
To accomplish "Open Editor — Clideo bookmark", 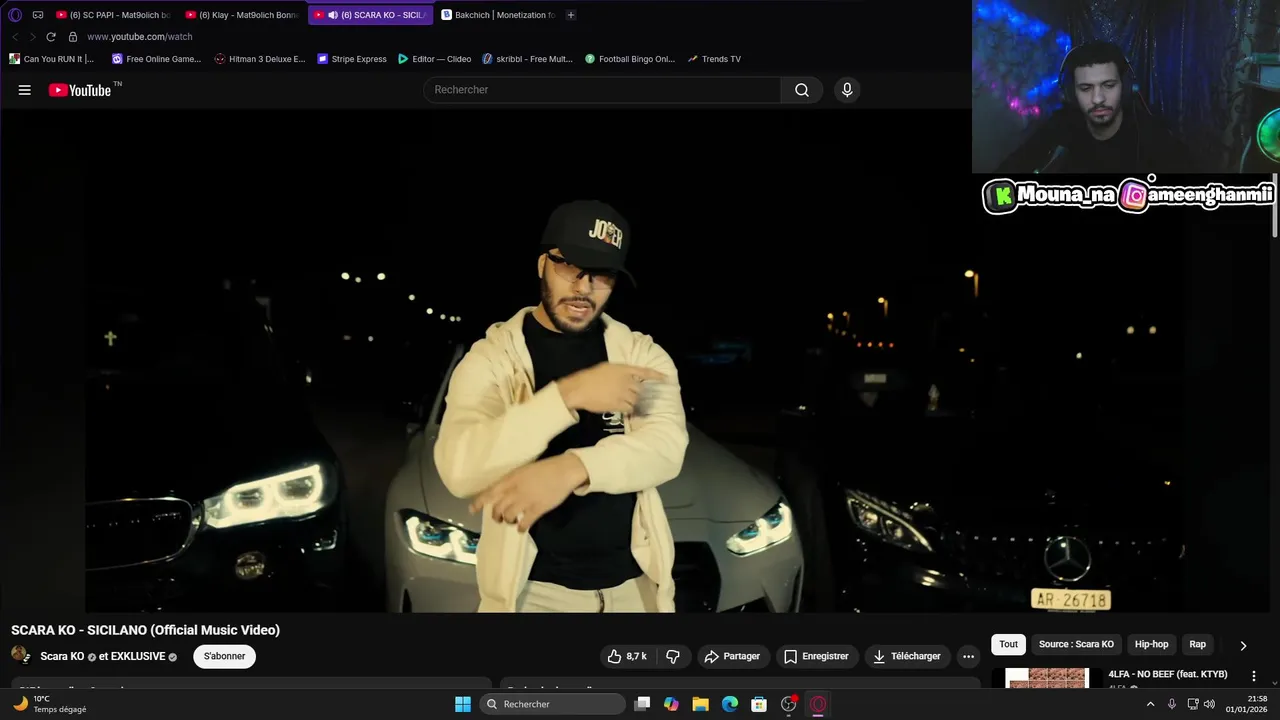I will [x=434, y=59].
